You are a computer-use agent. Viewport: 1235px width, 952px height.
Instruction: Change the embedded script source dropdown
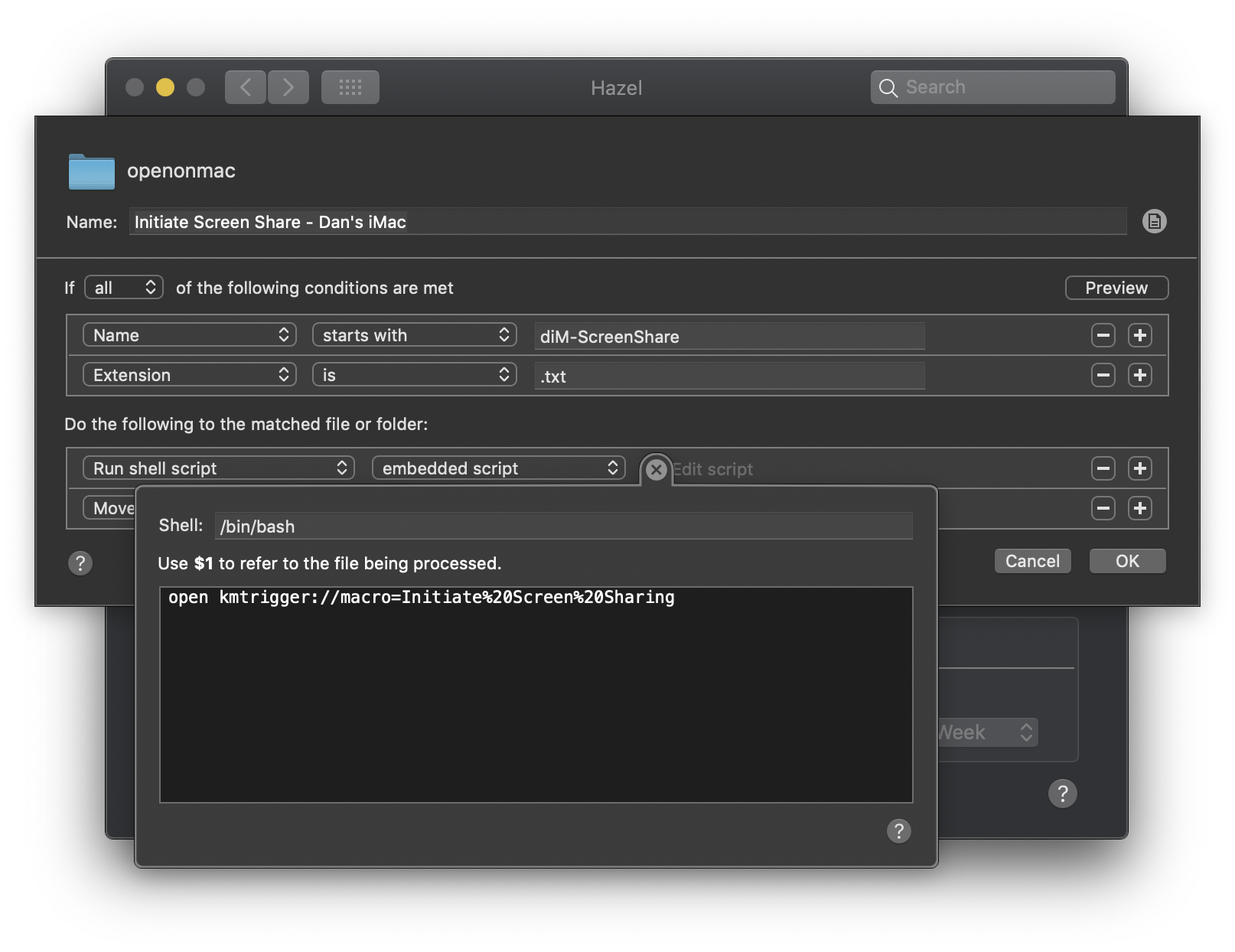499,468
